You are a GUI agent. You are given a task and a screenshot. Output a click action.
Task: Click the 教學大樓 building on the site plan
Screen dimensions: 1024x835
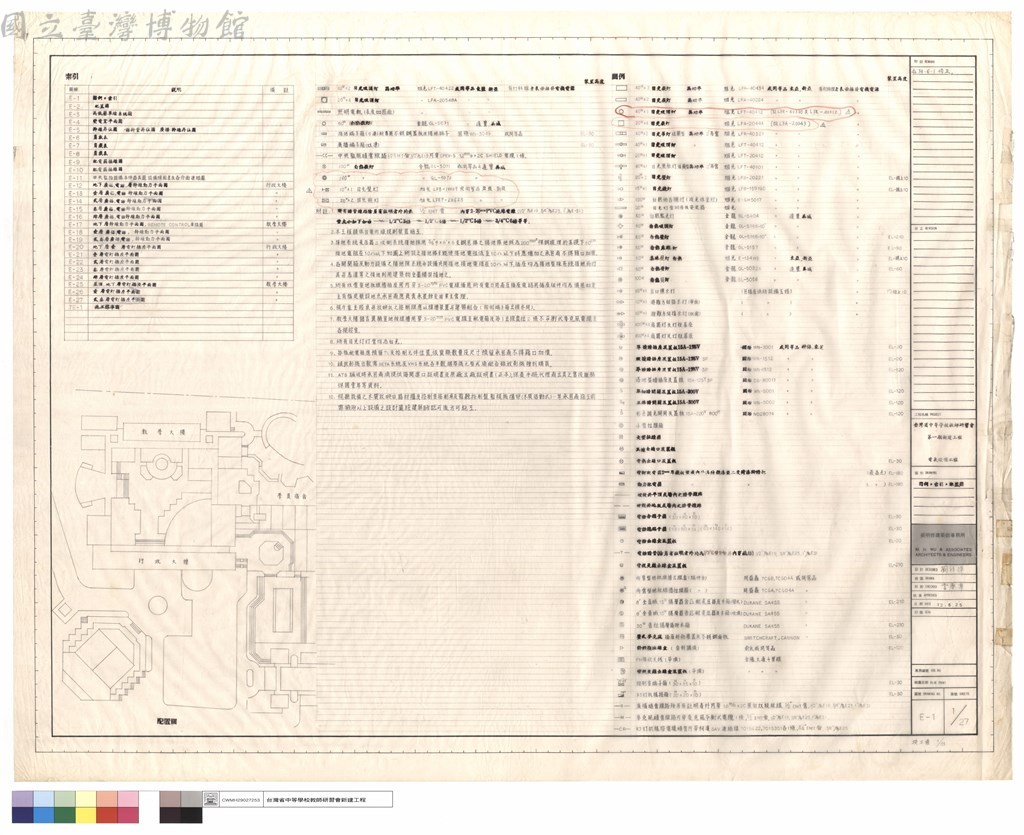[x=163, y=432]
